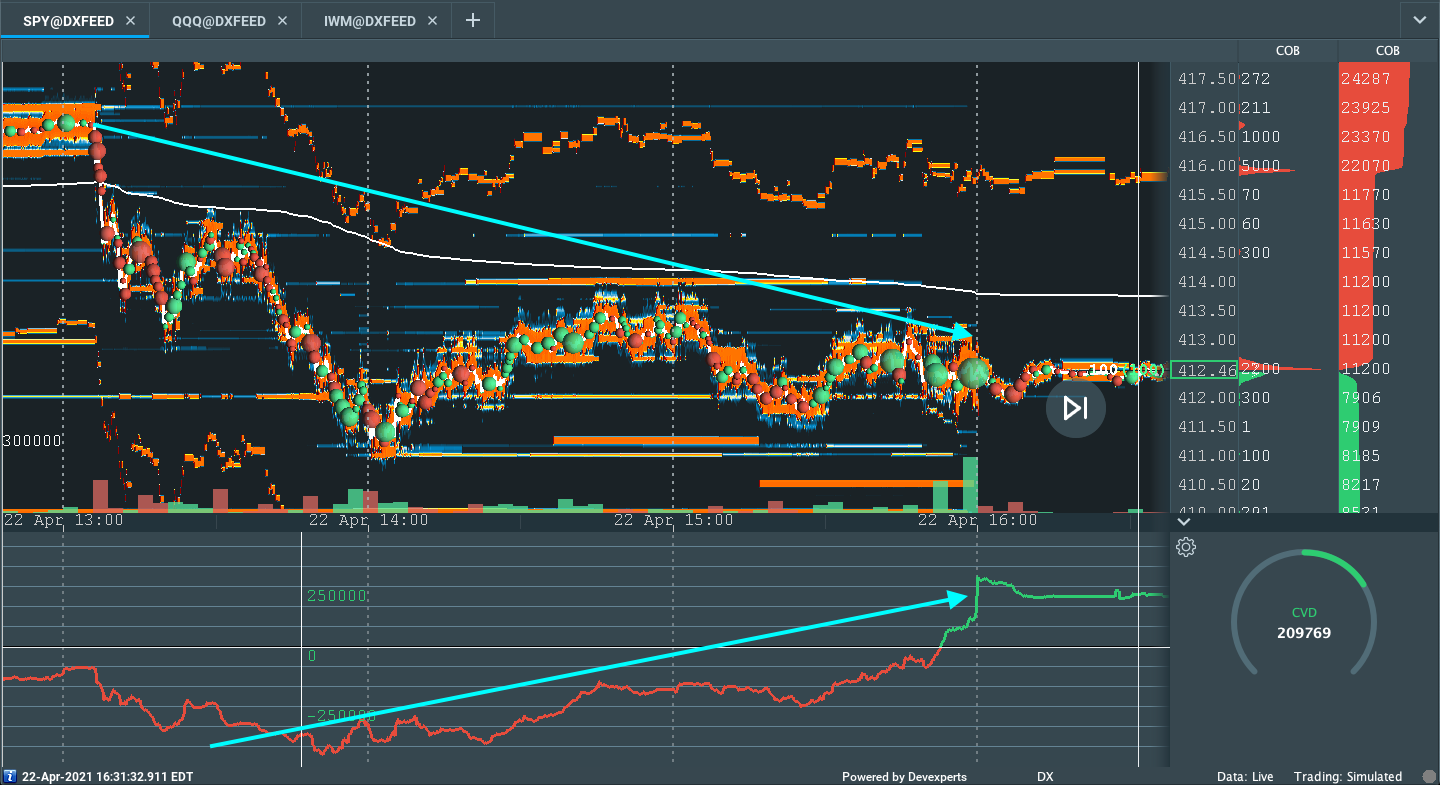
Task: Jump to live with the skip-forward button
Action: [x=1076, y=408]
